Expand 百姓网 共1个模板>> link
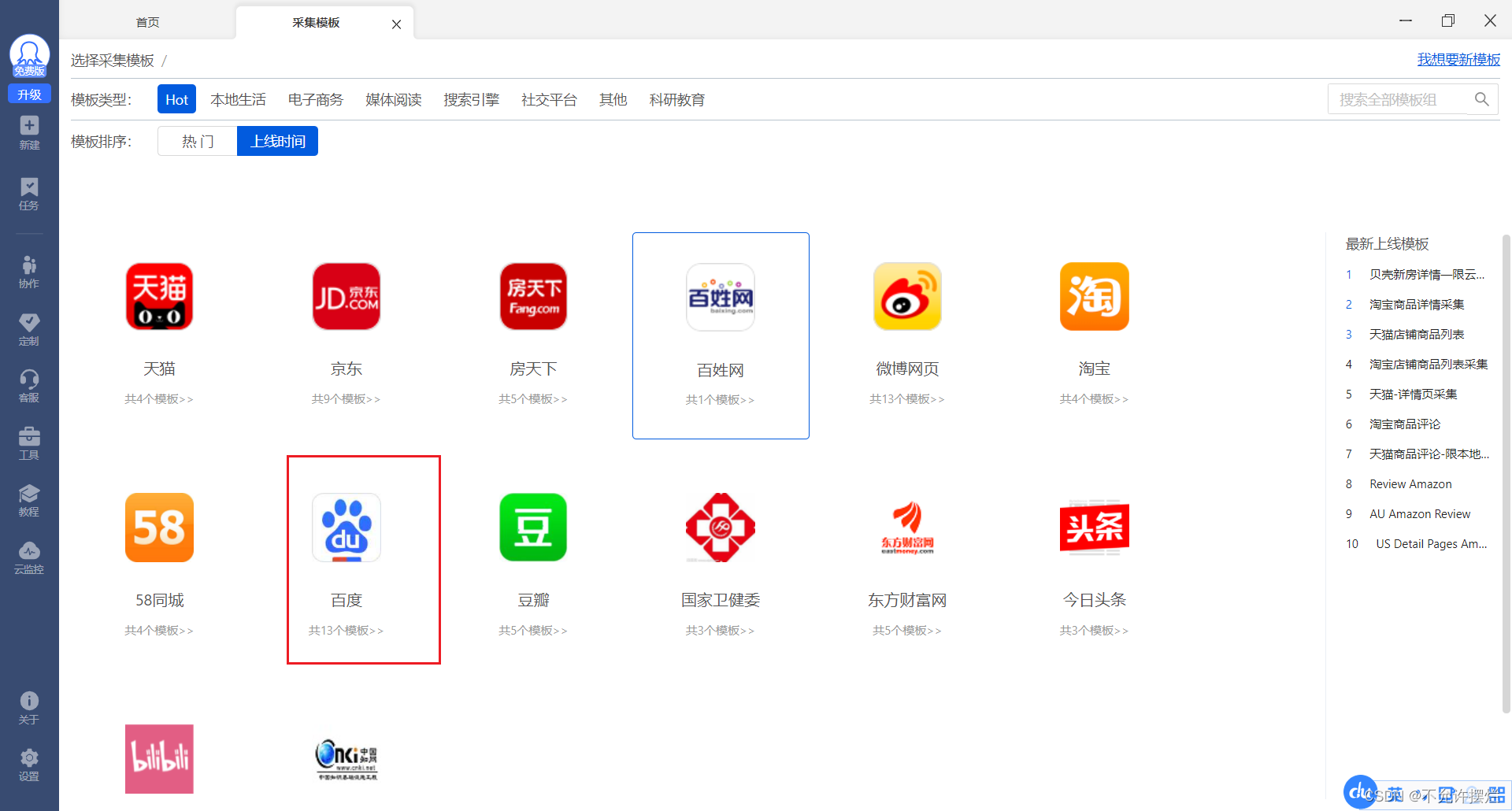The width and height of the screenshot is (1512, 811). 721,400
